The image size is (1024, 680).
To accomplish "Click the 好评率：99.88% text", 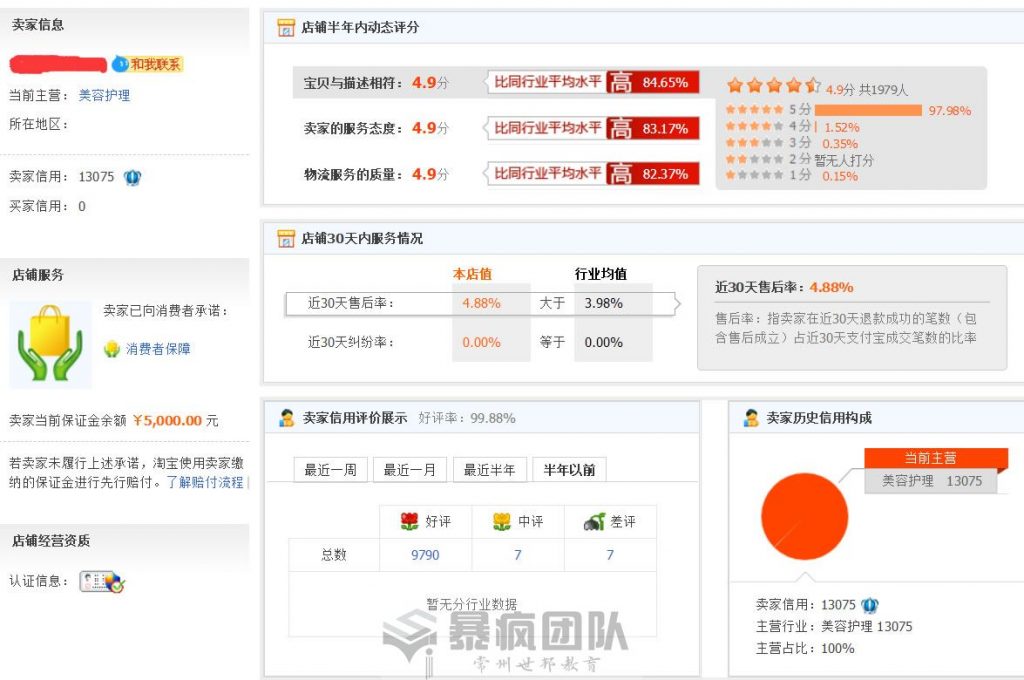I will [x=467, y=418].
